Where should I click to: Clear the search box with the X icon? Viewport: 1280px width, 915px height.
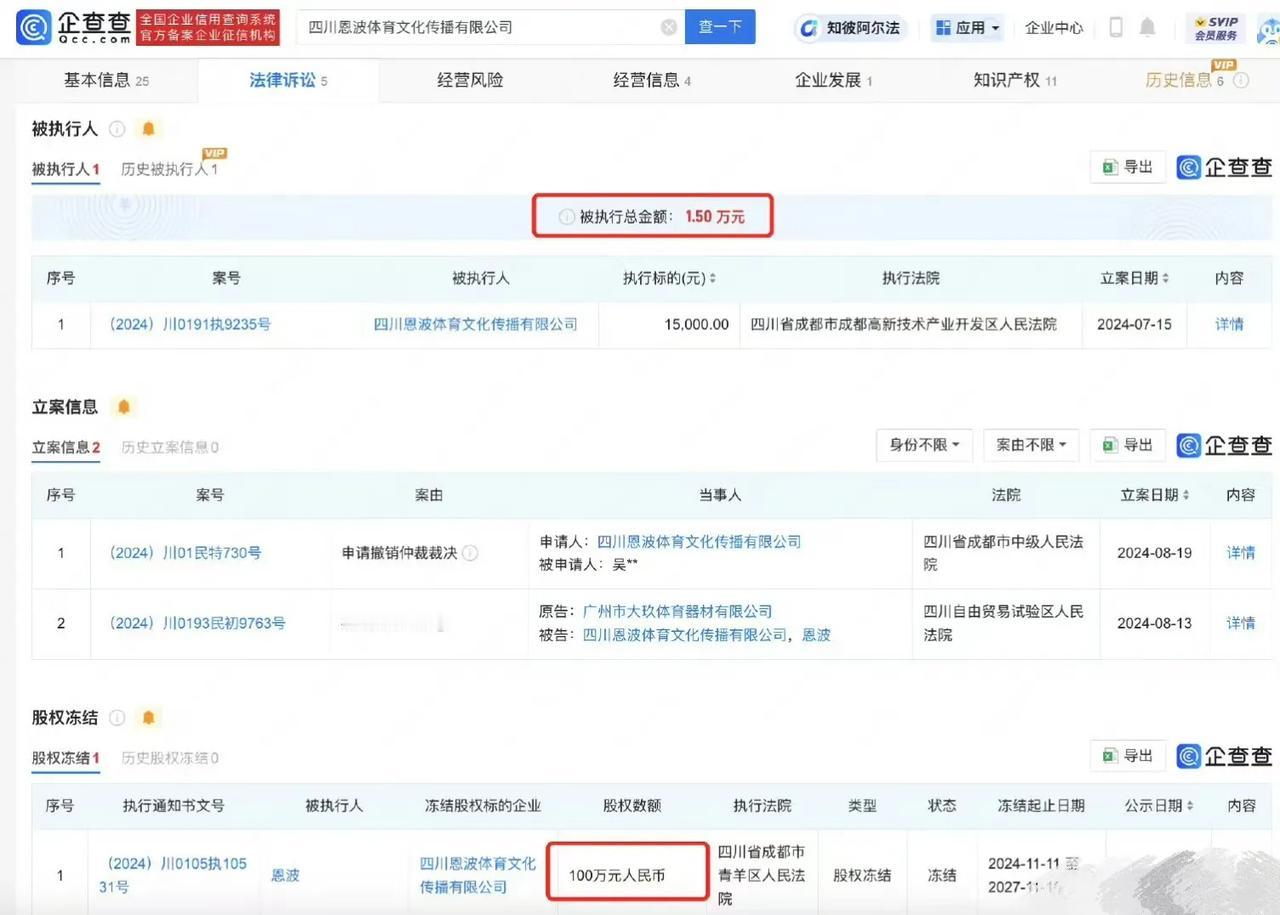pyautogui.click(x=669, y=27)
